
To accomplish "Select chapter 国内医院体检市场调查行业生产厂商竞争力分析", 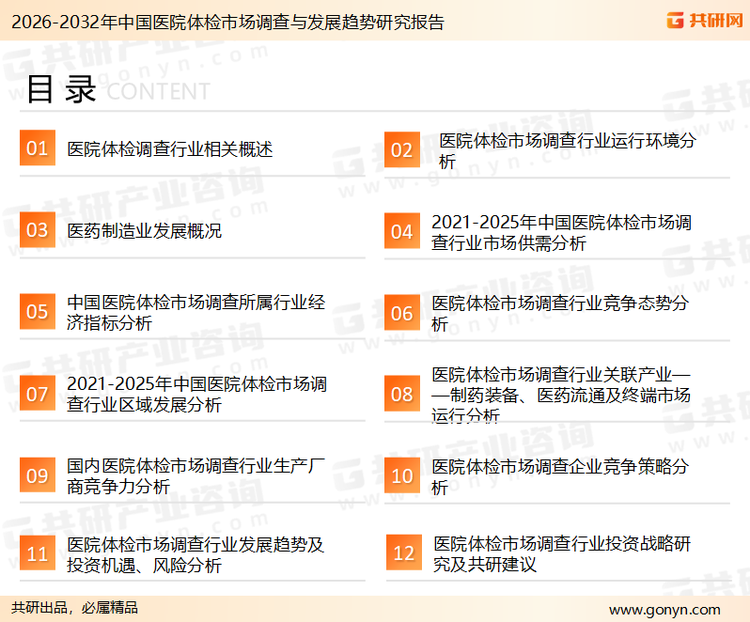I will tap(196, 476).
